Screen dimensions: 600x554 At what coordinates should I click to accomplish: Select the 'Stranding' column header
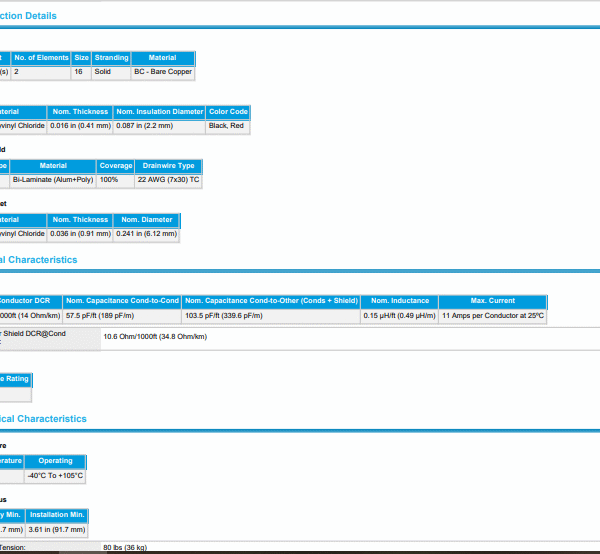coord(111,58)
